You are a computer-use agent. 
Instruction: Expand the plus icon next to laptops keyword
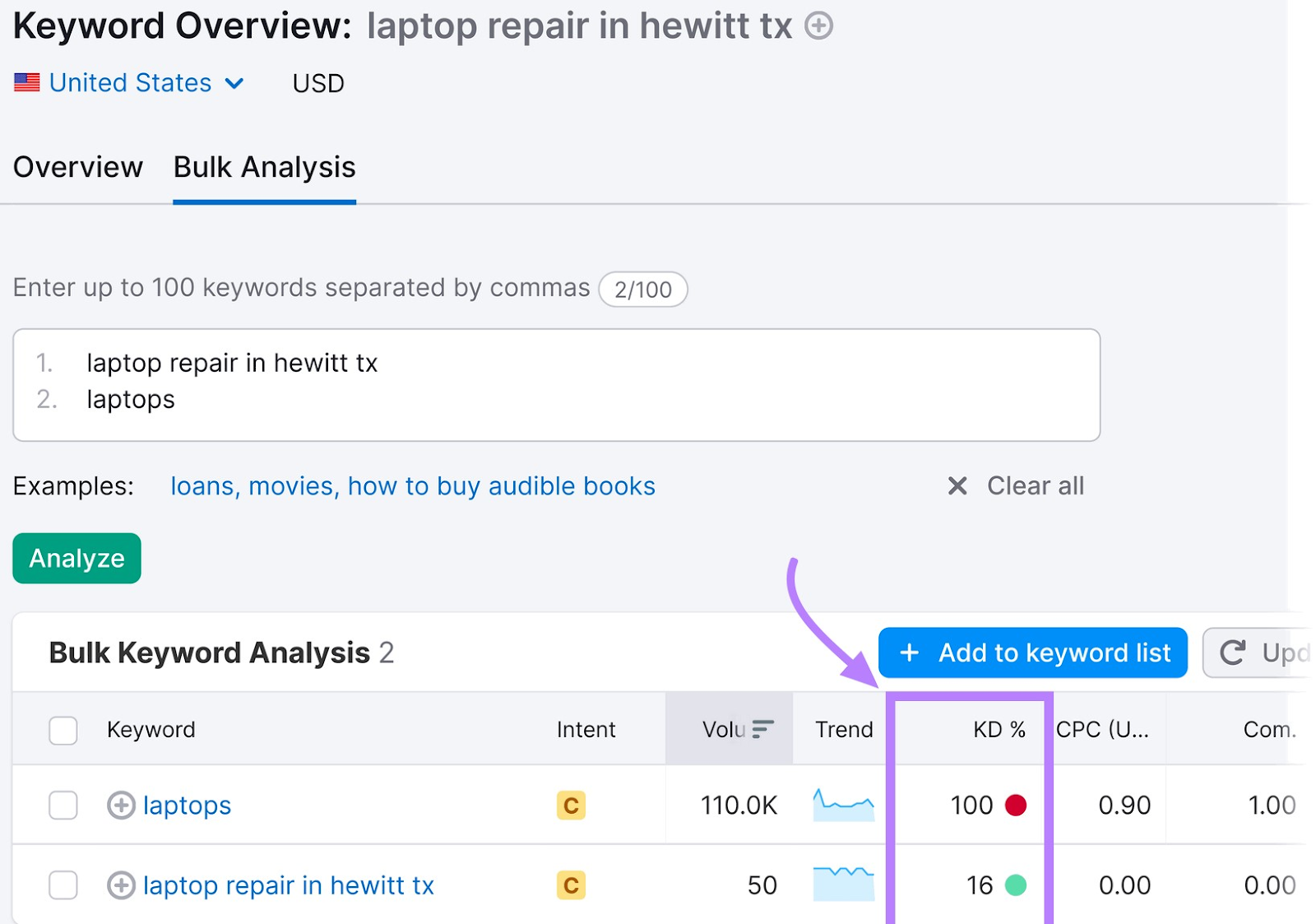tap(120, 806)
